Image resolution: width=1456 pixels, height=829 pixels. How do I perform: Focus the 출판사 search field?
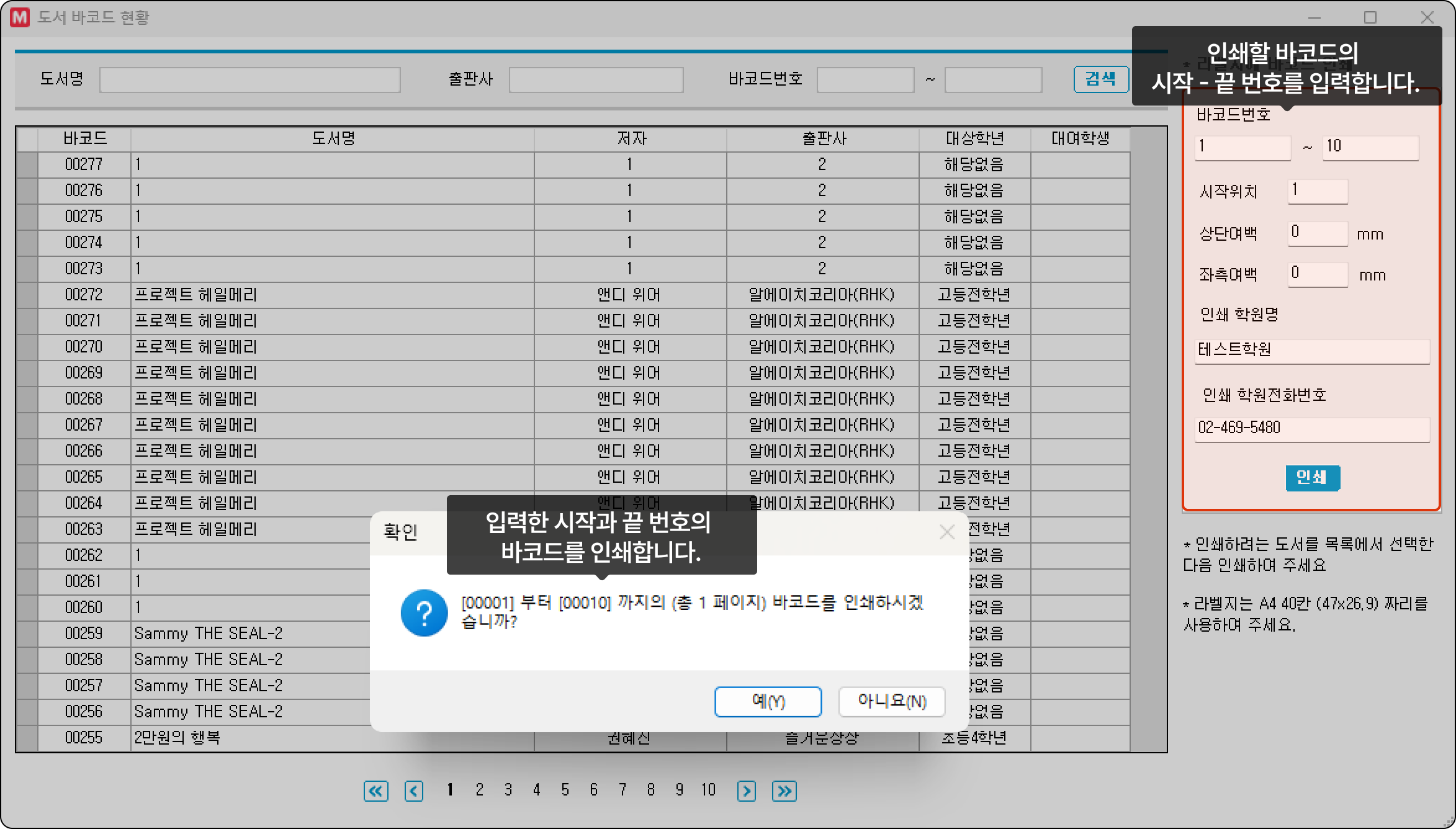[x=596, y=80]
